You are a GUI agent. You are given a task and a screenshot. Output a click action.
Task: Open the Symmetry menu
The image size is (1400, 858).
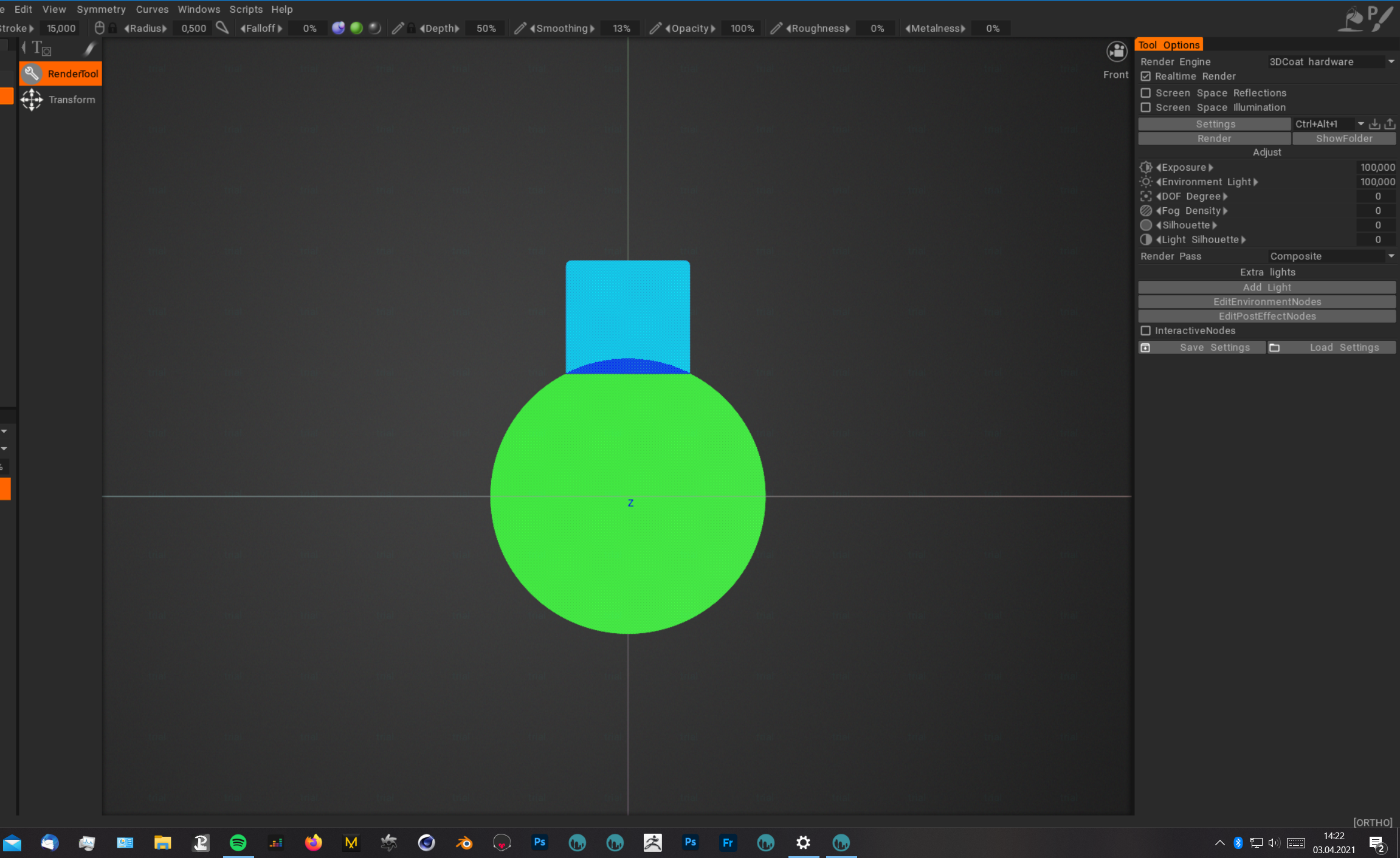tap(101, 9)
